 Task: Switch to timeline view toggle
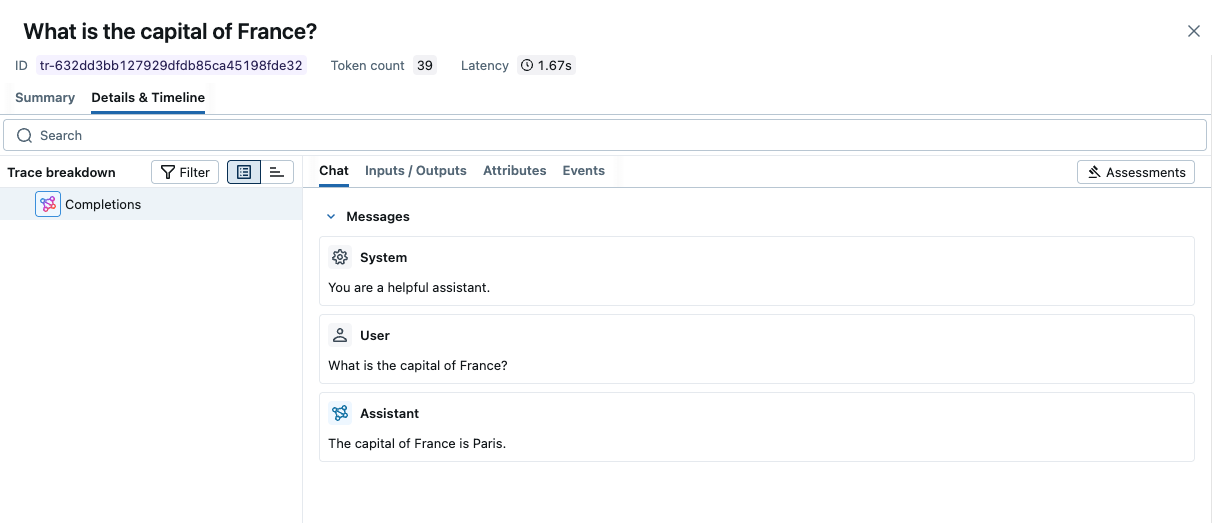tap(277, 172)
